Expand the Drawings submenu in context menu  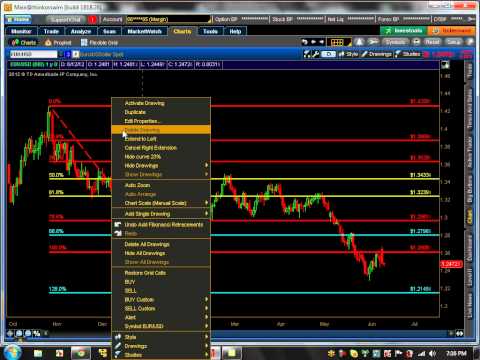[x=161, y=346]
